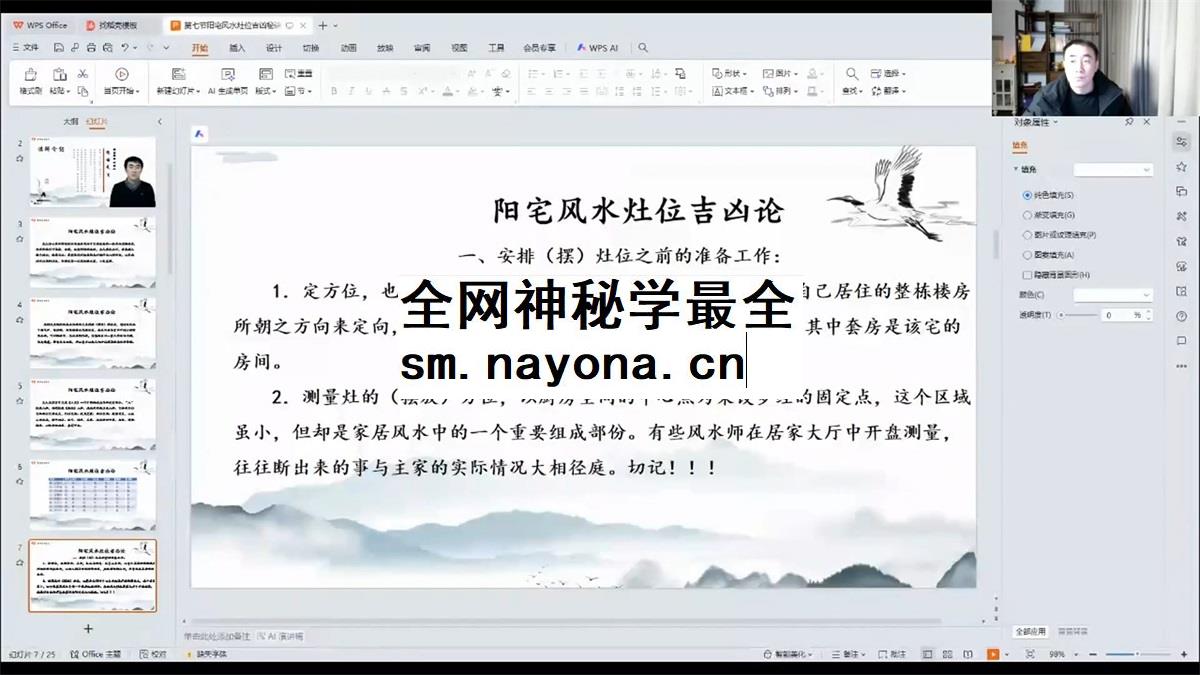Screen dimensions: 1200x675
Task: Click the bold B formatting icon
Action: coord(335,91)
